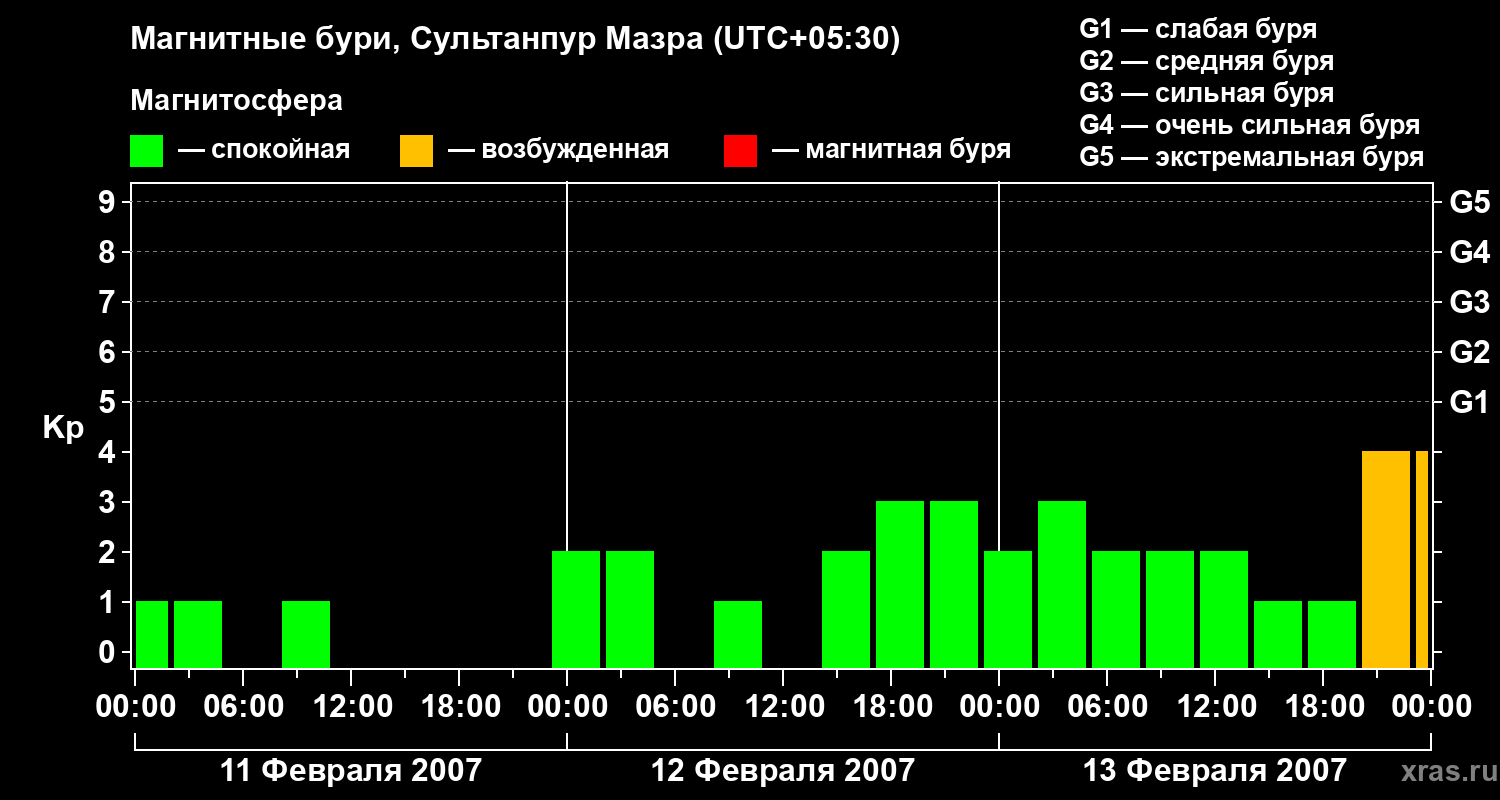Click the '06:00' tick label for 12 February

[676, 706]
